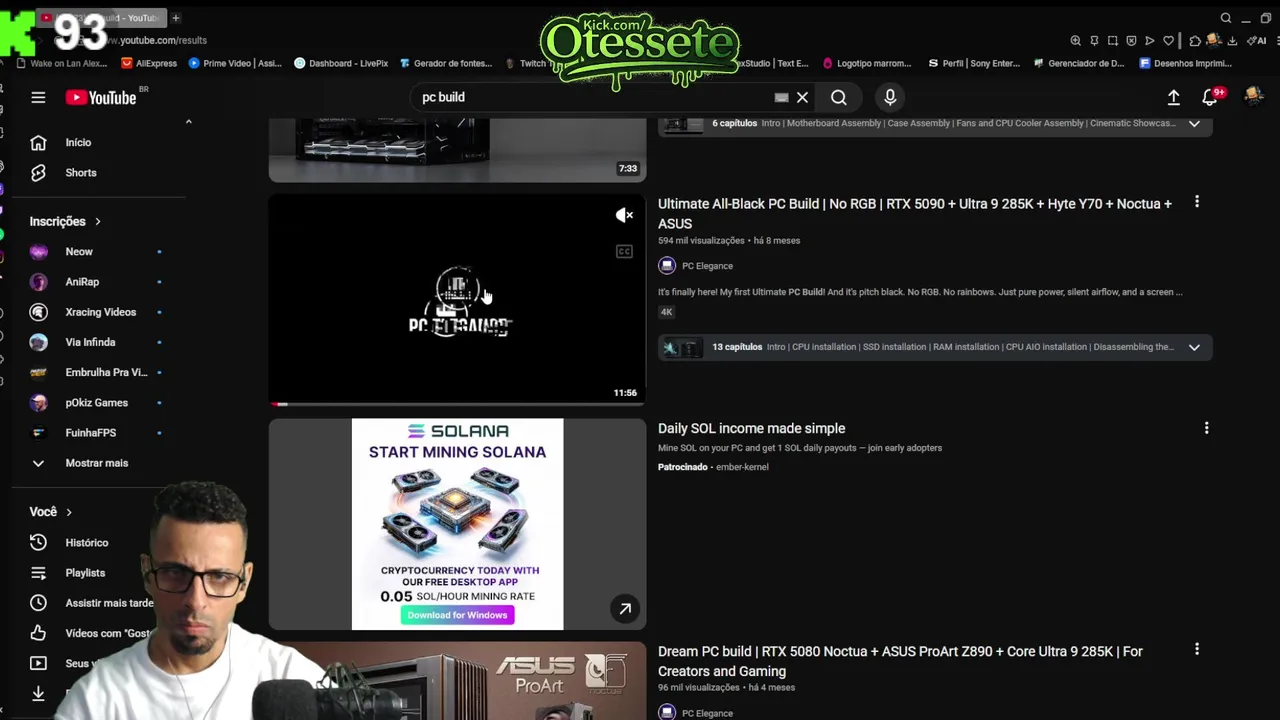
Task: Click the browser zoom magnifier icon
Action: coord(1075,41)
